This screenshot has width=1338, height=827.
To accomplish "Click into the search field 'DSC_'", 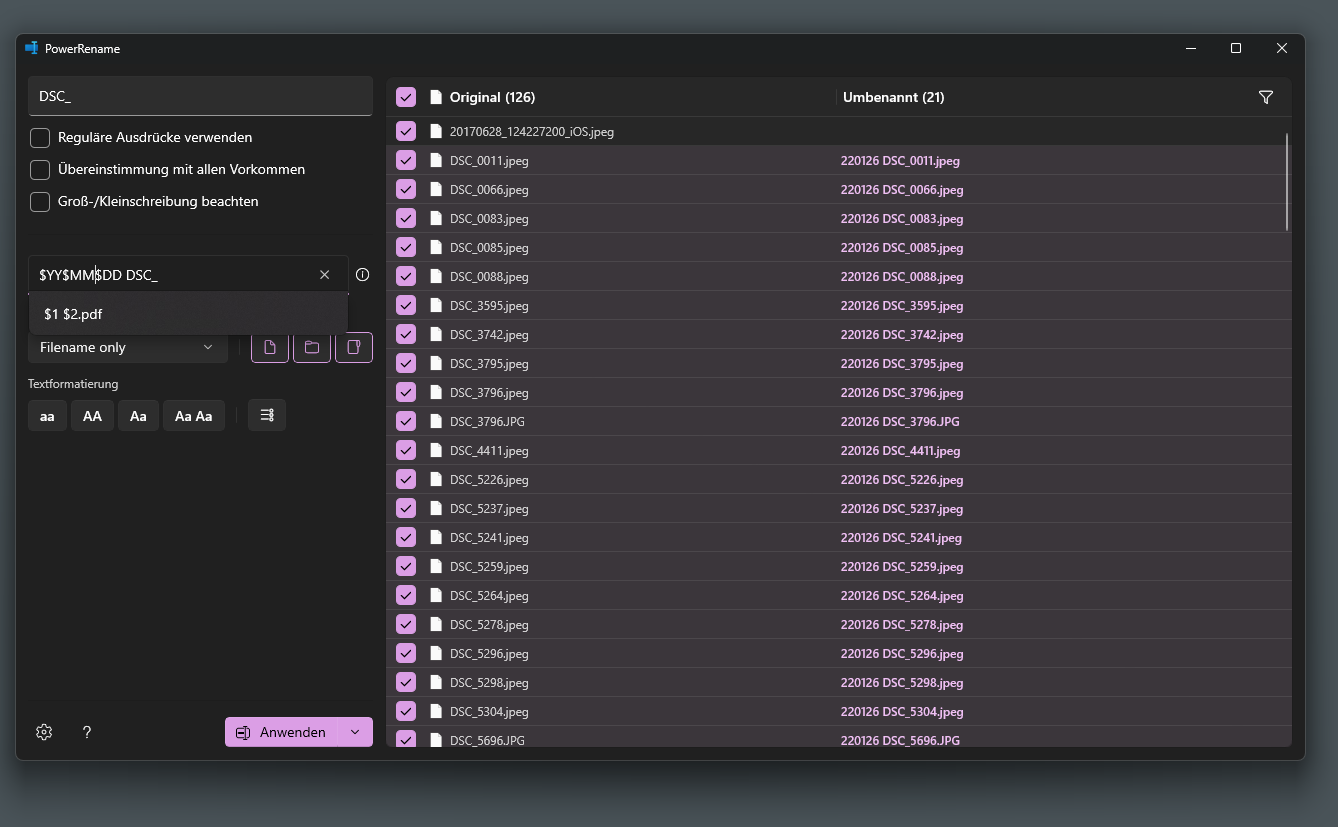I will click(x=200, y=96).
